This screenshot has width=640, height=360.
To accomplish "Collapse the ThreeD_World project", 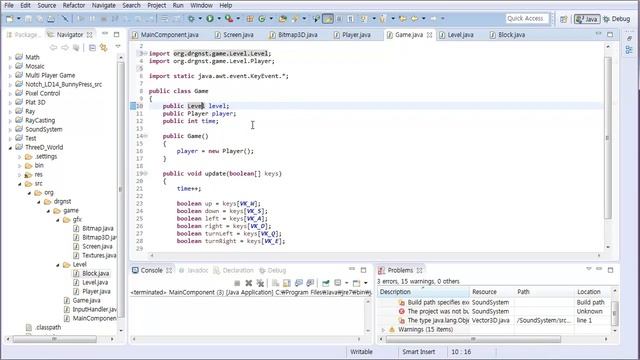I will [10, 148].
